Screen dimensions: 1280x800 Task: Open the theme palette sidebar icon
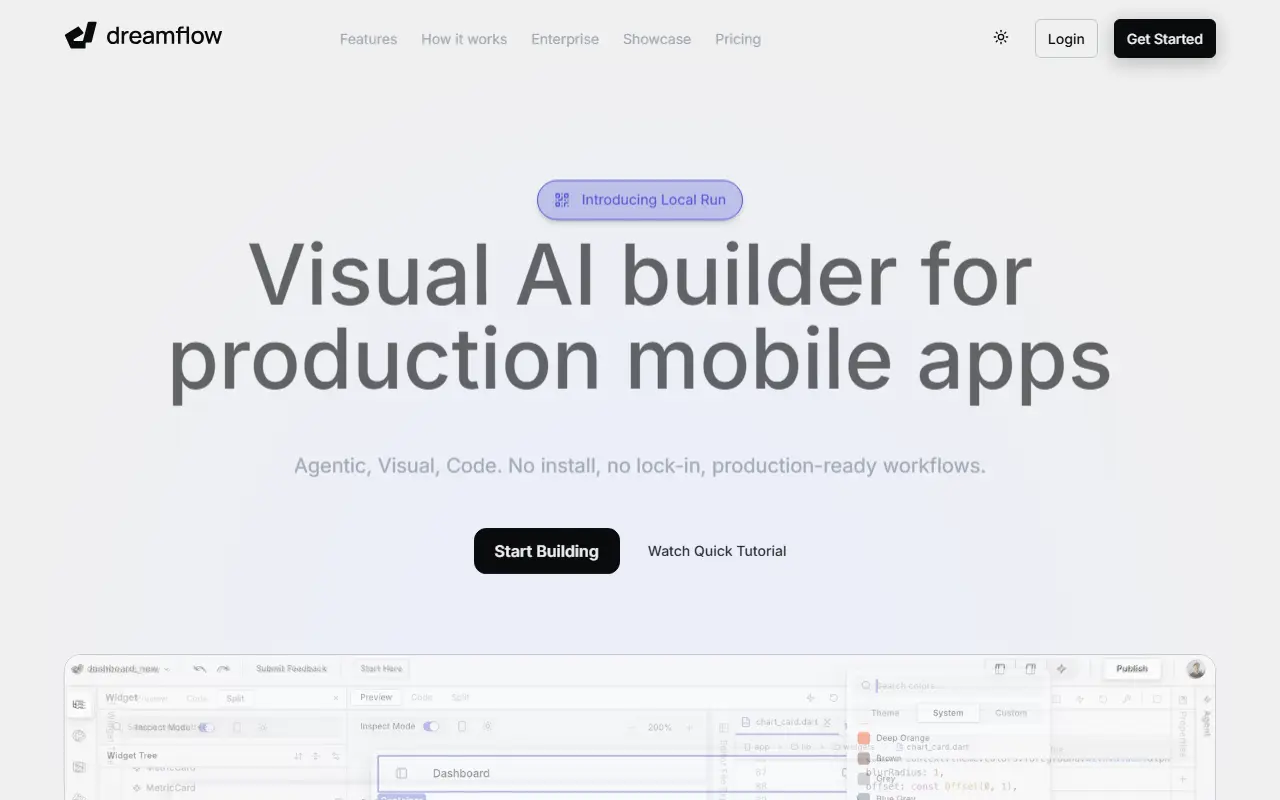coord(79,736)
